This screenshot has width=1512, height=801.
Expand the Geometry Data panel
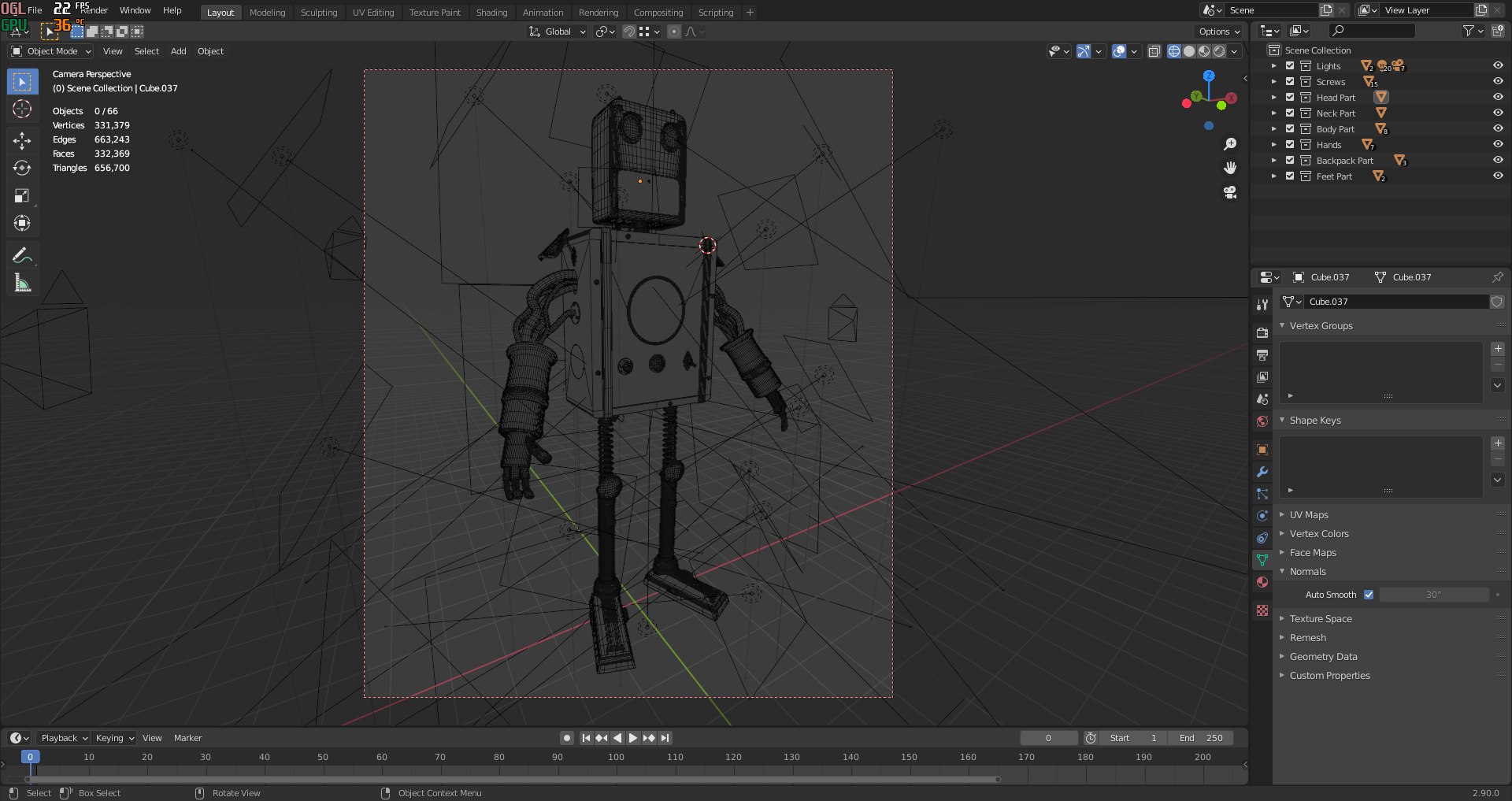(x=1323, y=657)
